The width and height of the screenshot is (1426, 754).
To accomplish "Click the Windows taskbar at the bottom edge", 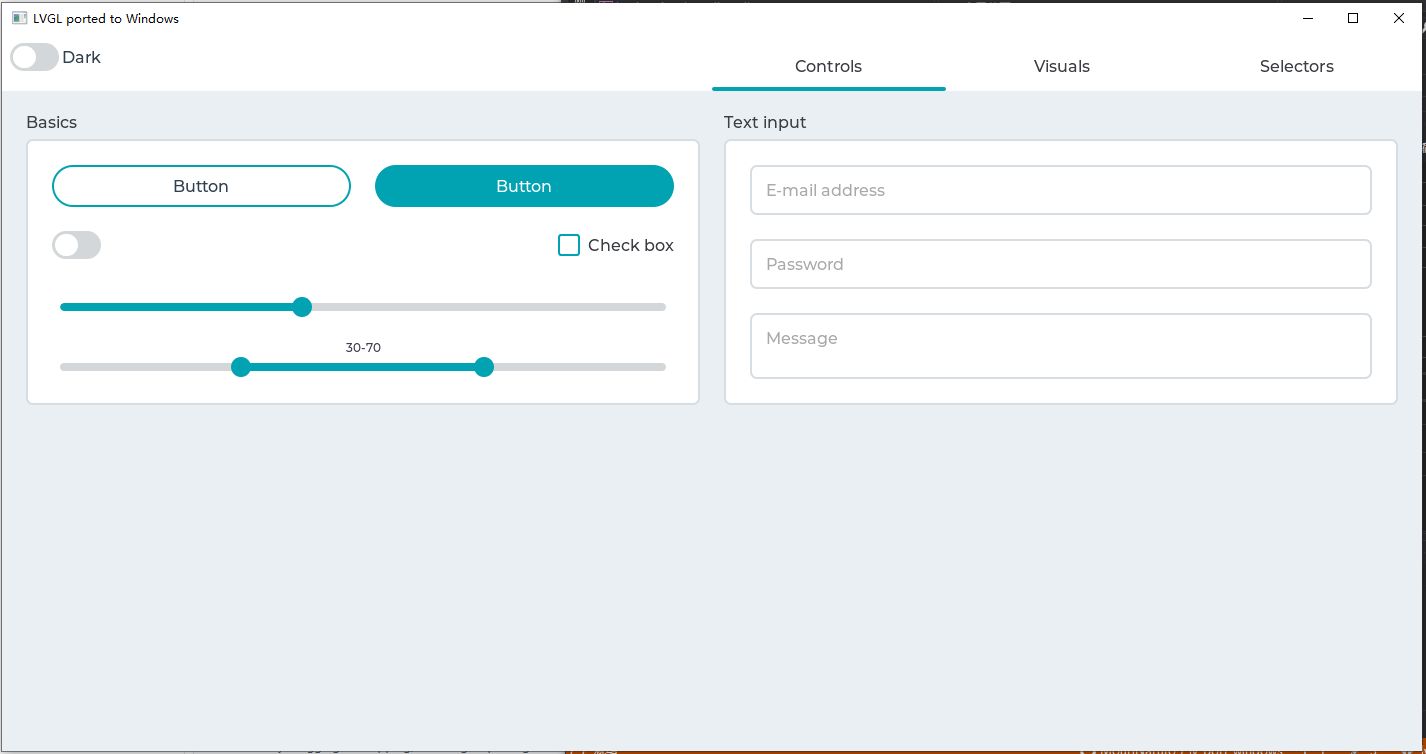I will tap(713, 750).
